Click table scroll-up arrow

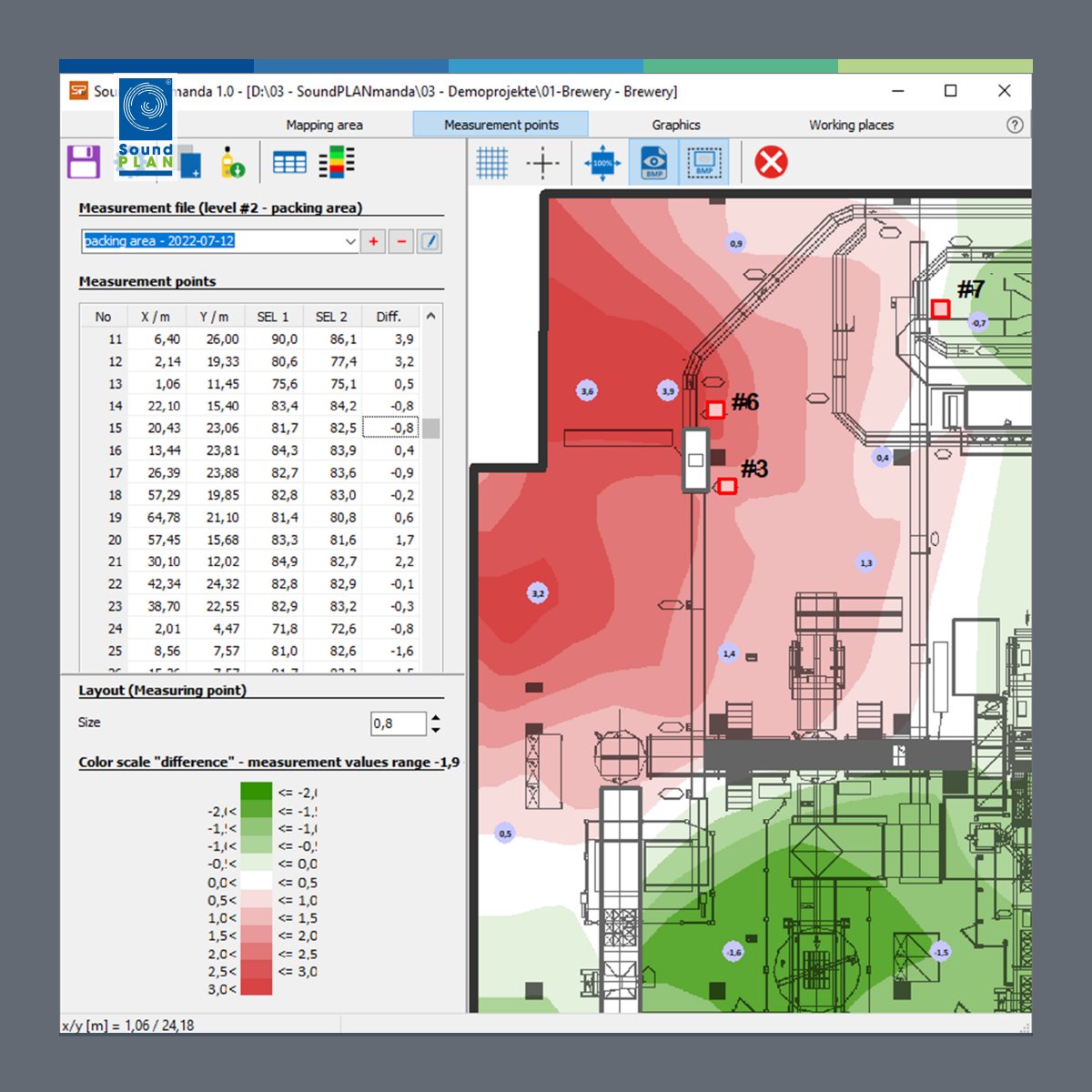click(x=430, y=317)
